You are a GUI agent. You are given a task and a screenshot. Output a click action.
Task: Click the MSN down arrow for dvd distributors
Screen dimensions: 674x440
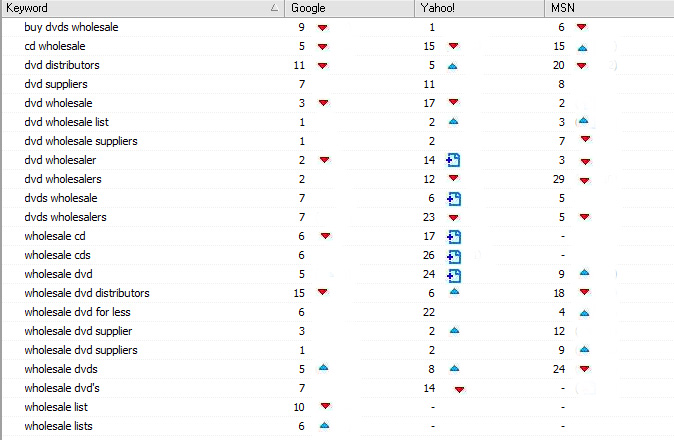coord(582,66)
